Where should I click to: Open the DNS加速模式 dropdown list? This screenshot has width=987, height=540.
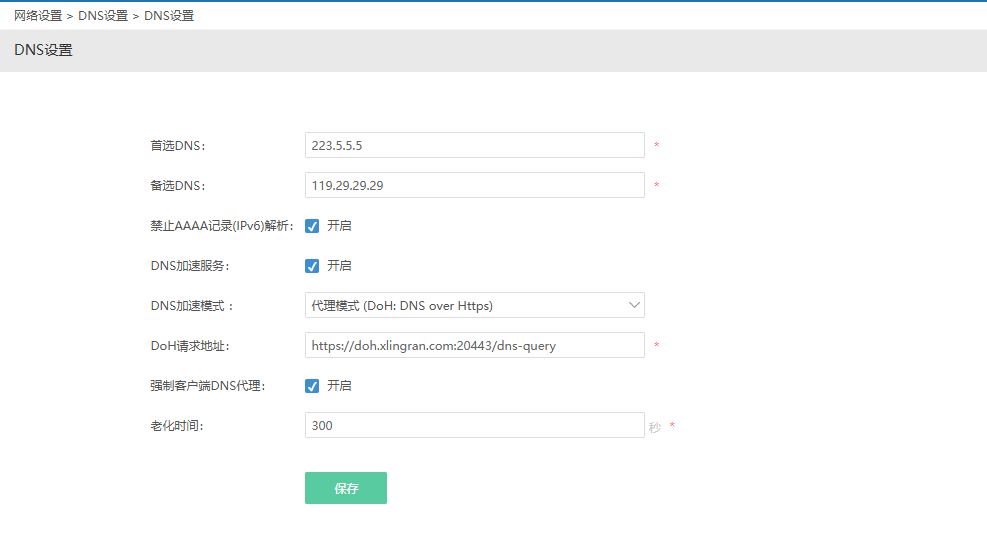click(474, 305)
